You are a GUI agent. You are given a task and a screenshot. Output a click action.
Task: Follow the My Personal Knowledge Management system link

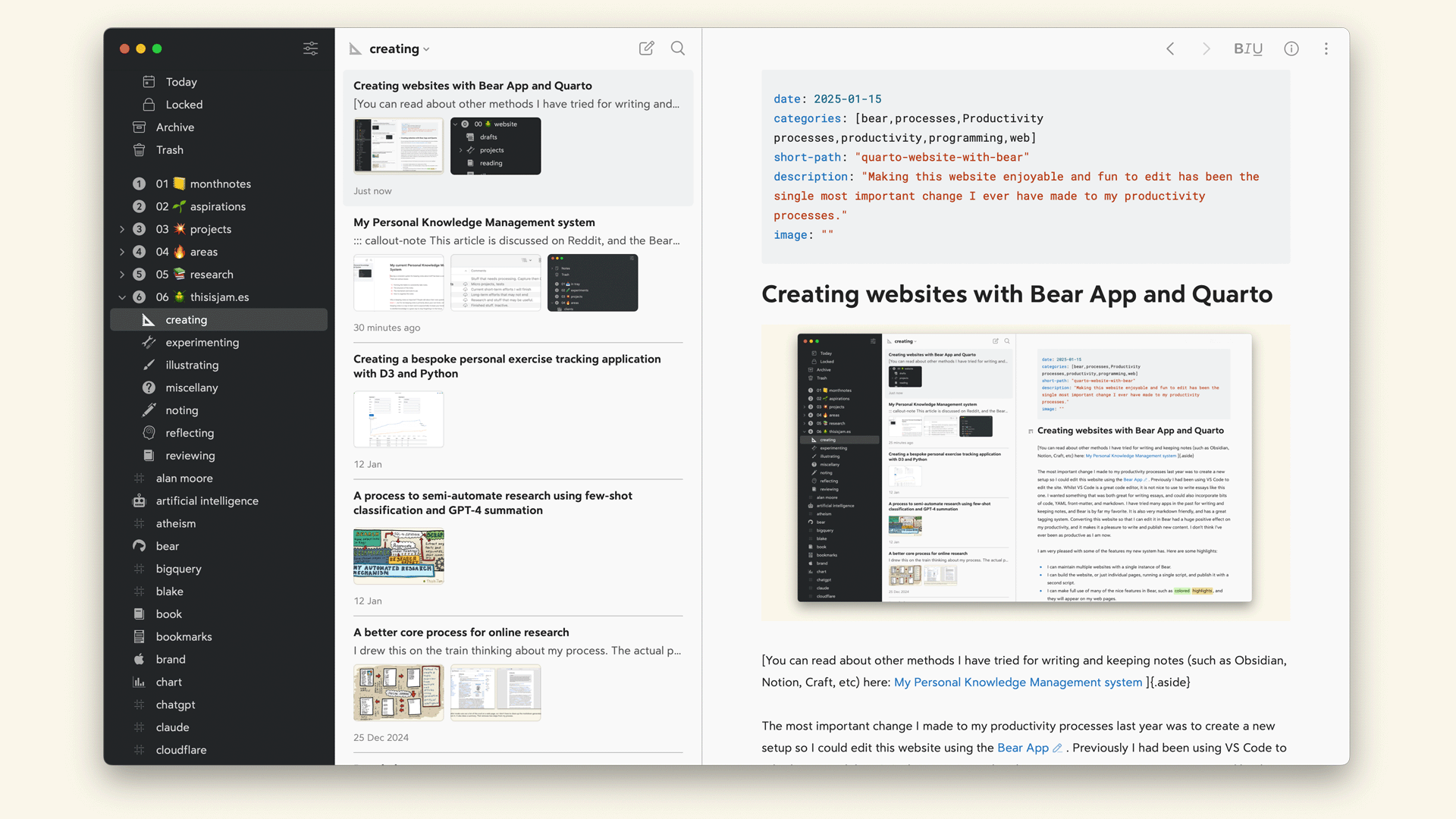tap(1017, 682)
